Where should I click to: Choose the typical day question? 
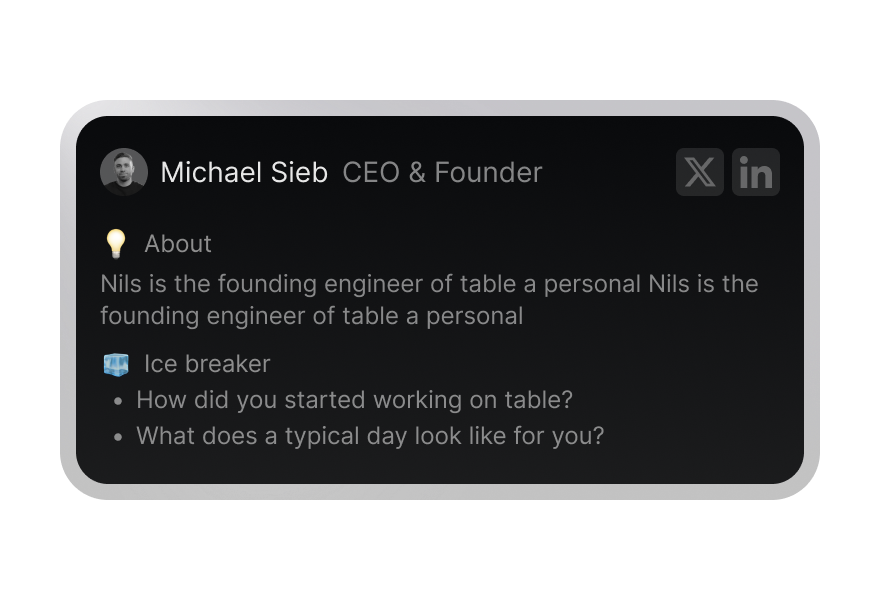(x=370, y=436)
